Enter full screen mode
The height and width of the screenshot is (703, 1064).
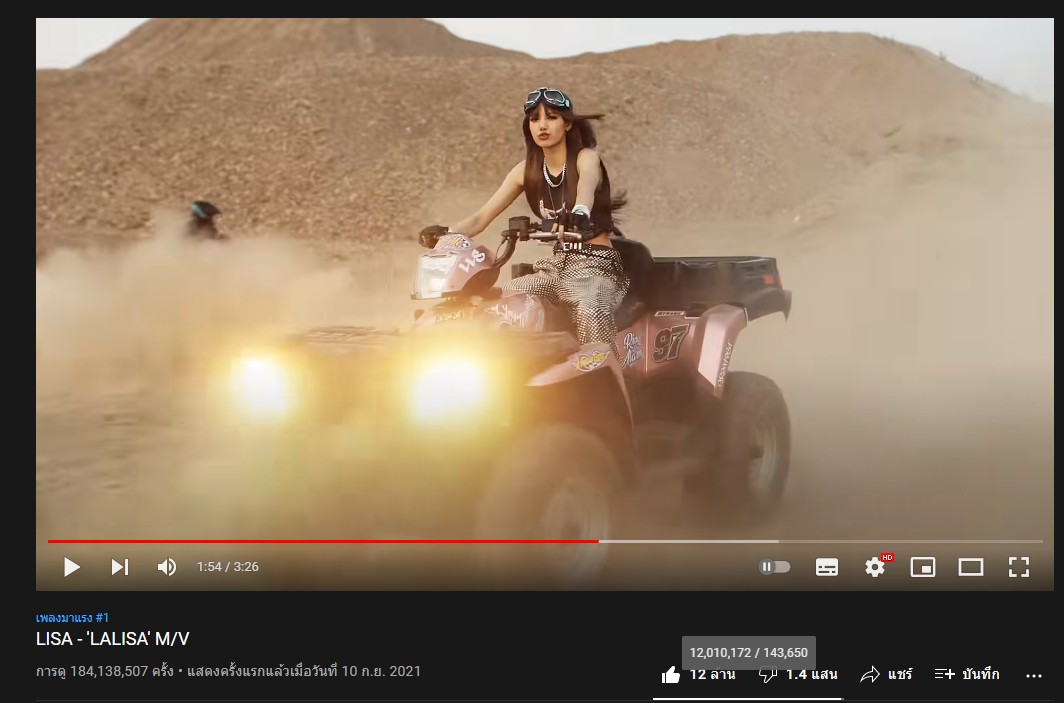[x=1019, y=567]
